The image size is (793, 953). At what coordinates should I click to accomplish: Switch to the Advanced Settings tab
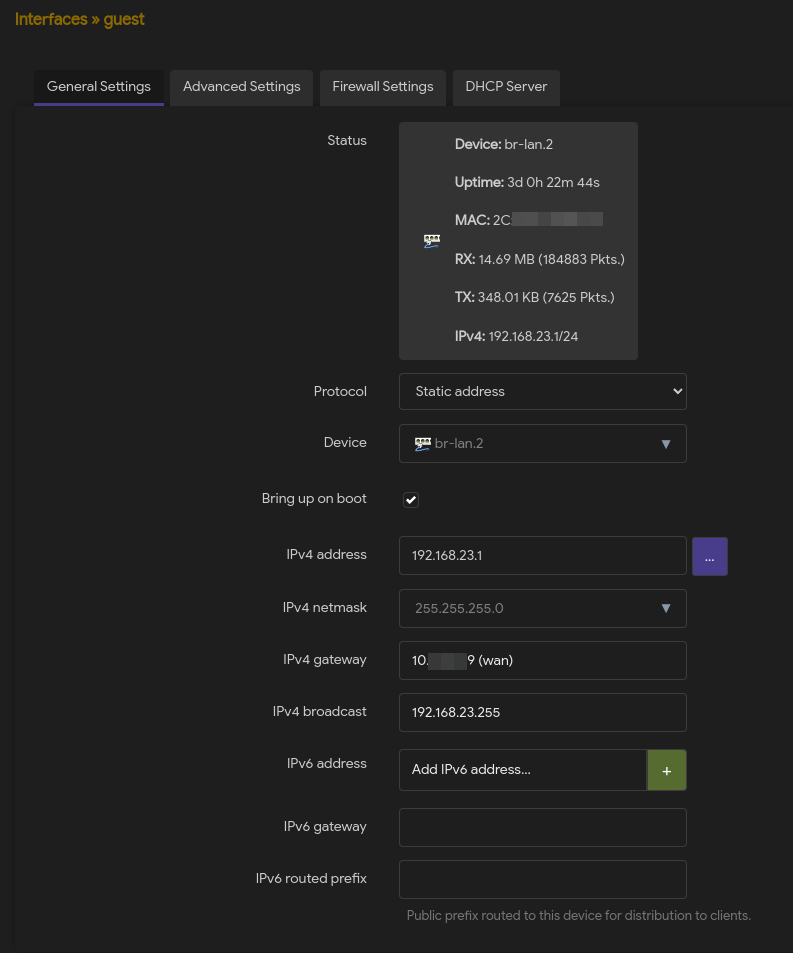[x=241, y=87]
